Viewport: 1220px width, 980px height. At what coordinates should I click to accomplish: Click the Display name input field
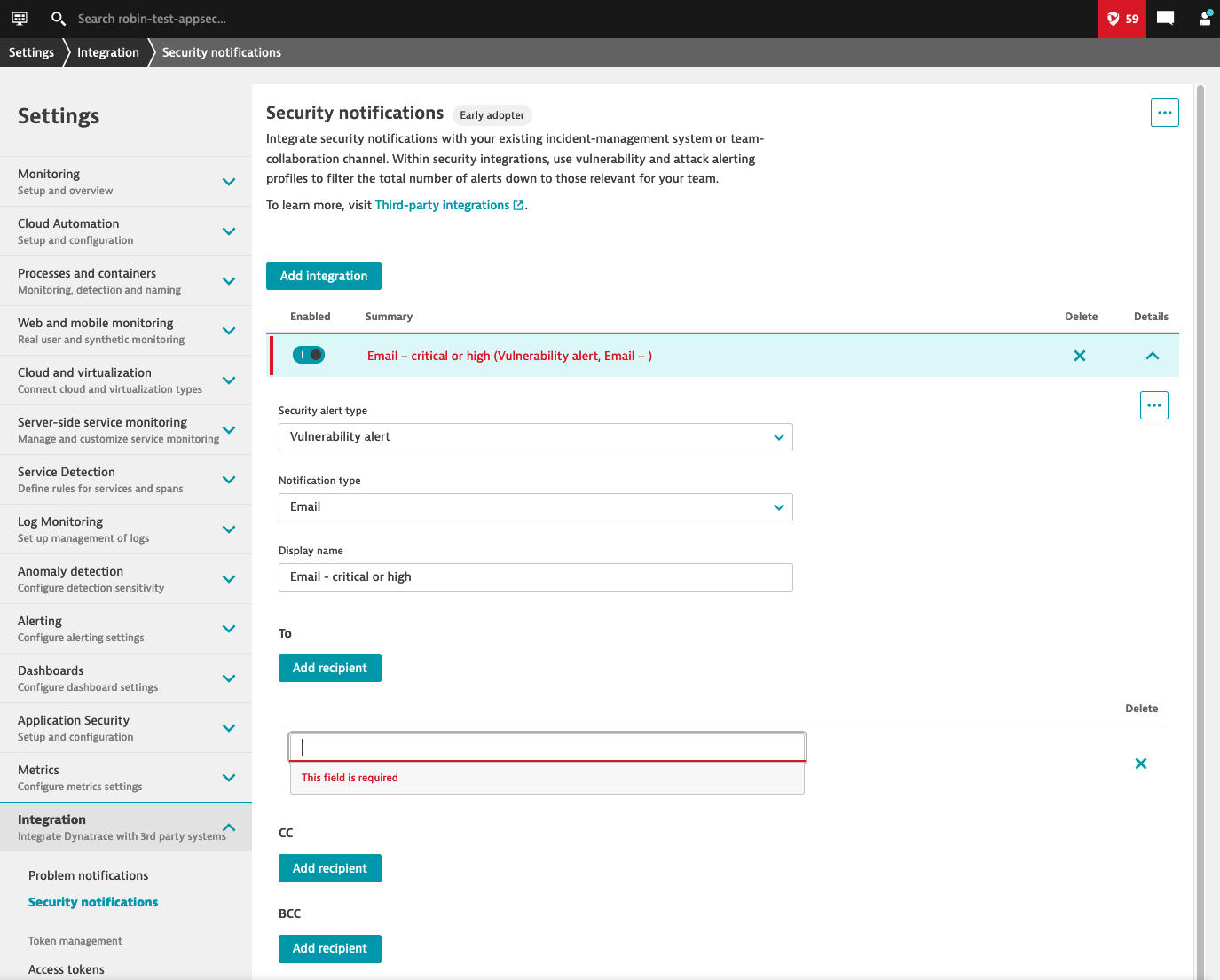click(535, 577)
